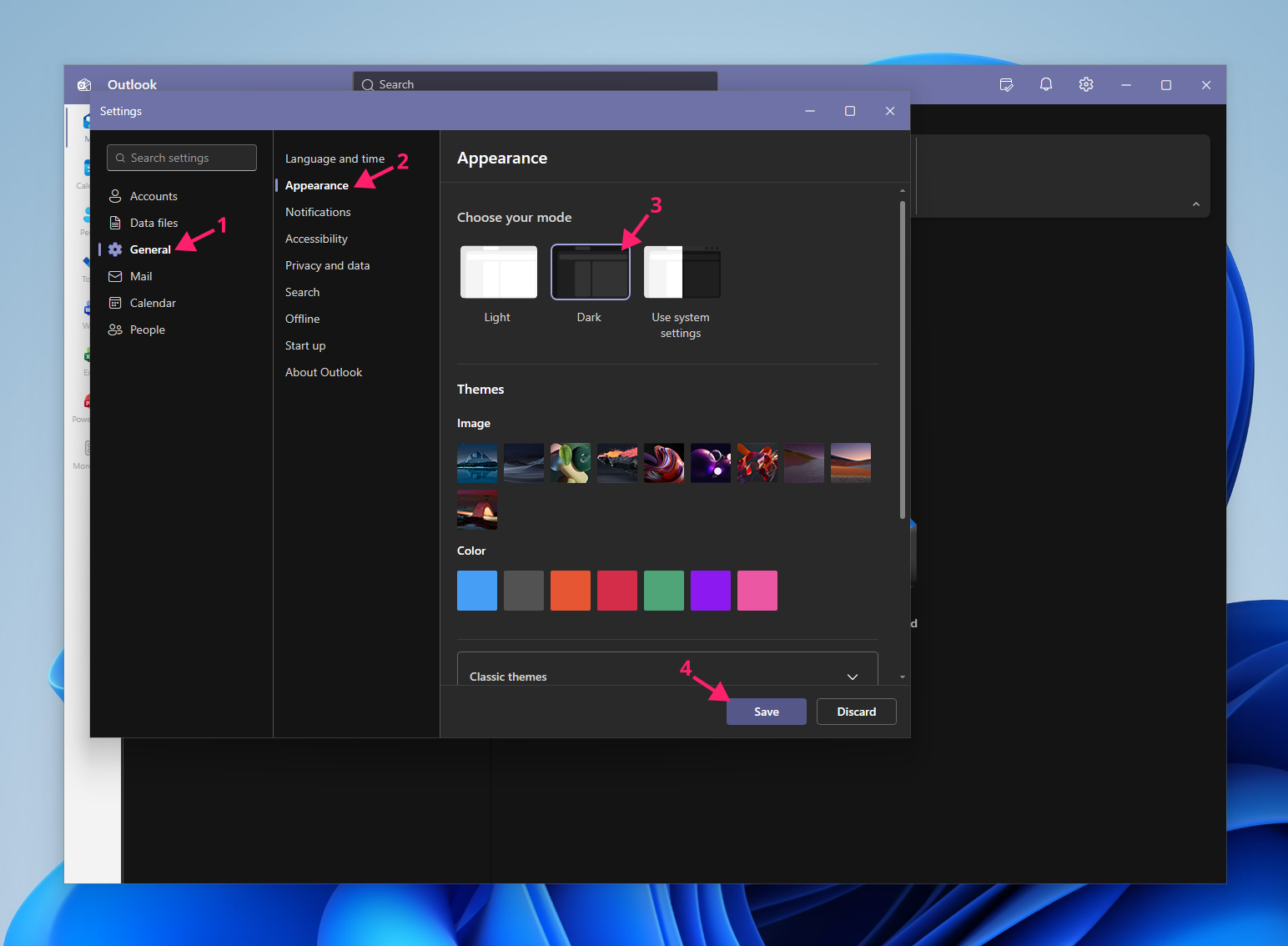
Task: Choose the red ribbons image theme
Action: (x=757, y=463)
